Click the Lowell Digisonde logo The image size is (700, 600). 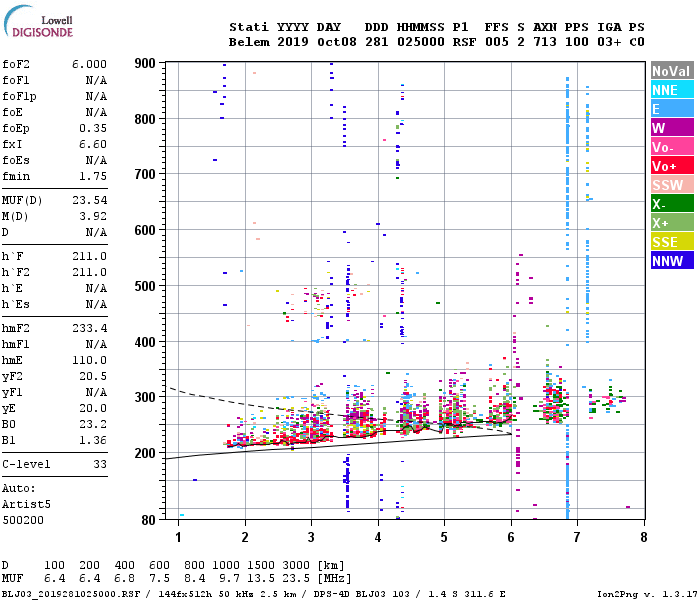pos(38,21)
